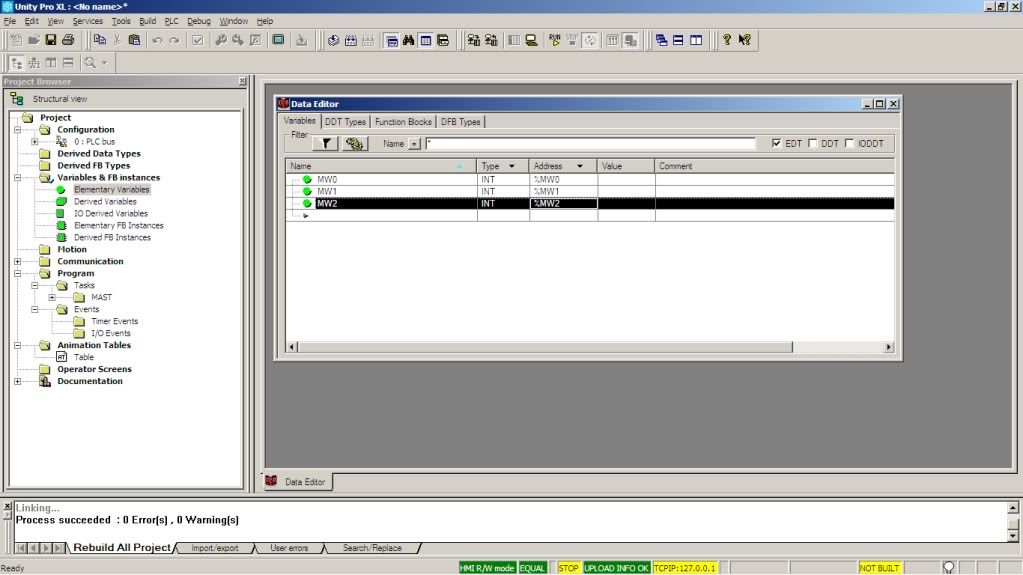Screen dimensions: 1023x575
Task: Open the Search/Replace output tab
Action: (x=372, y=548)
